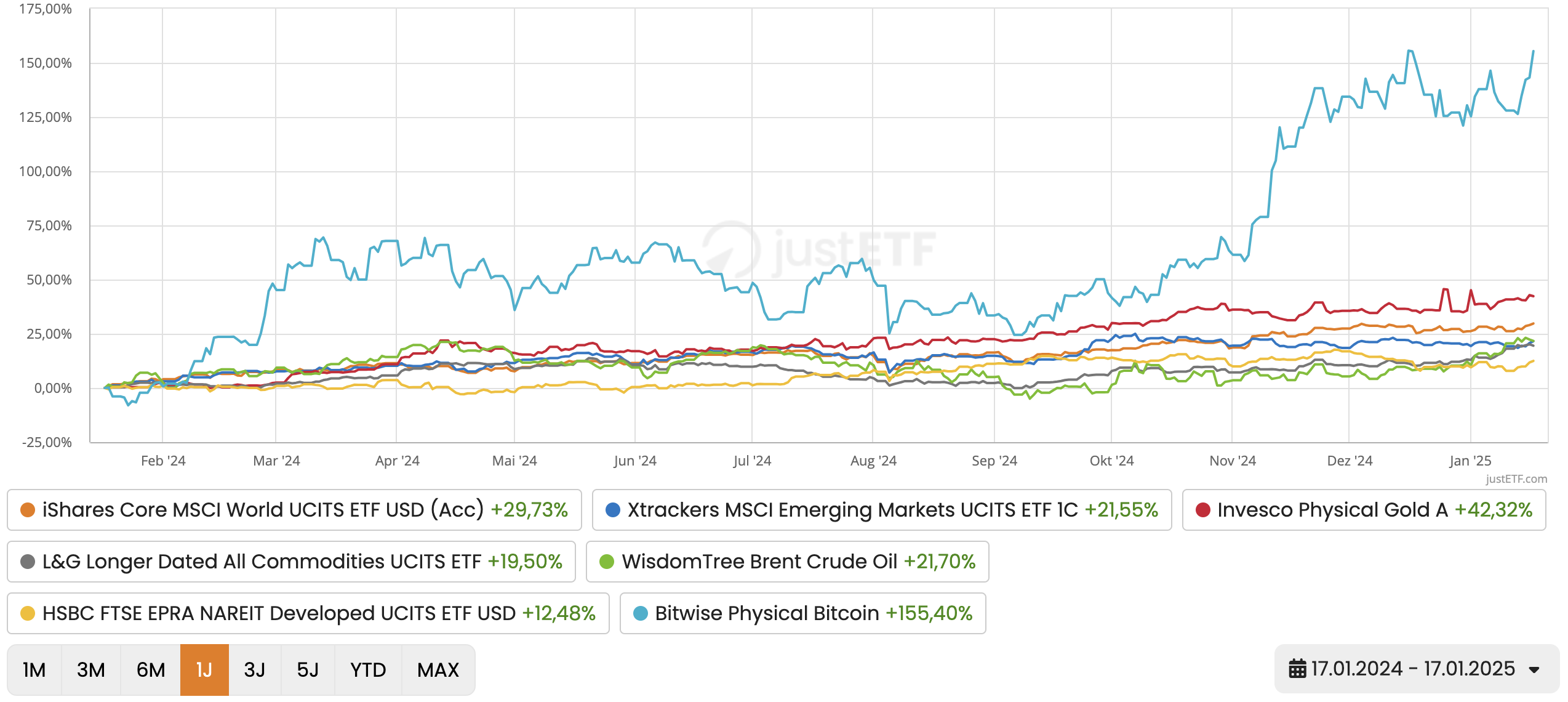Click the red dot for Invesco Physical Gold
This screenshot has height=702, width=1568.
pyautogui.click(x=1203, y=510)
